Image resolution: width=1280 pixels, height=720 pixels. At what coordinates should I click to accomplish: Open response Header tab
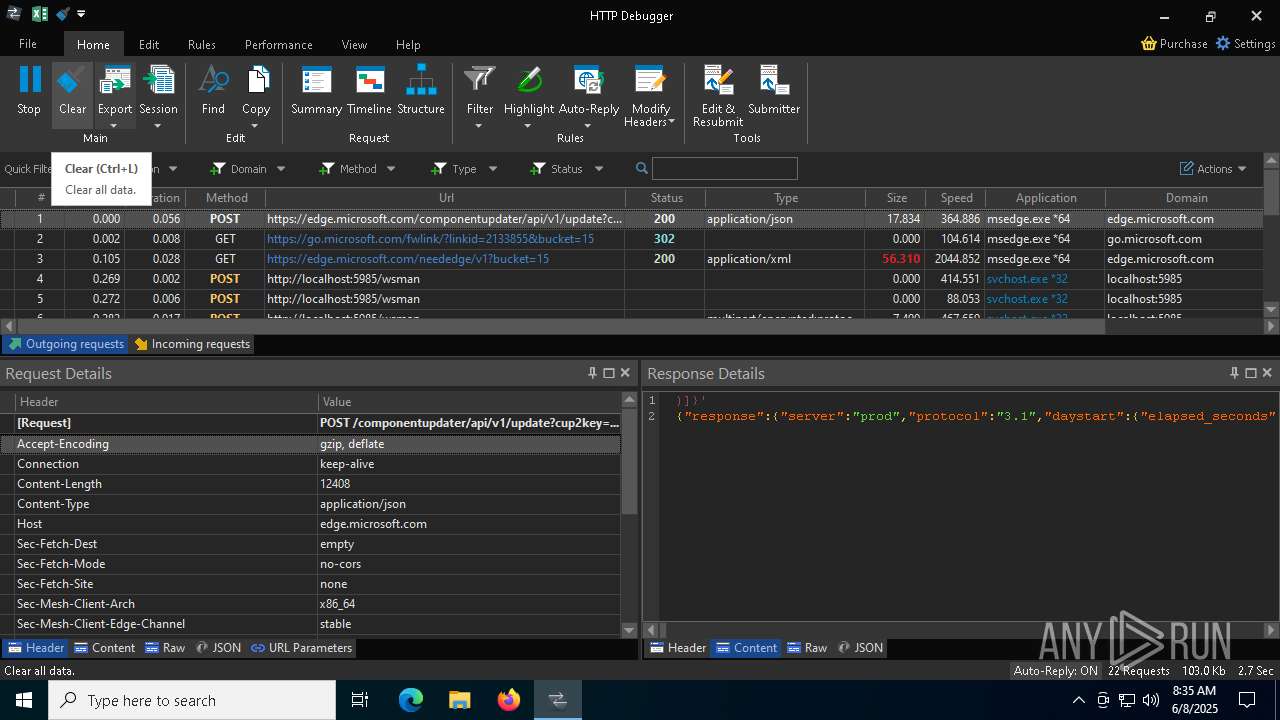pyautogui.click(x=677, y=648)
